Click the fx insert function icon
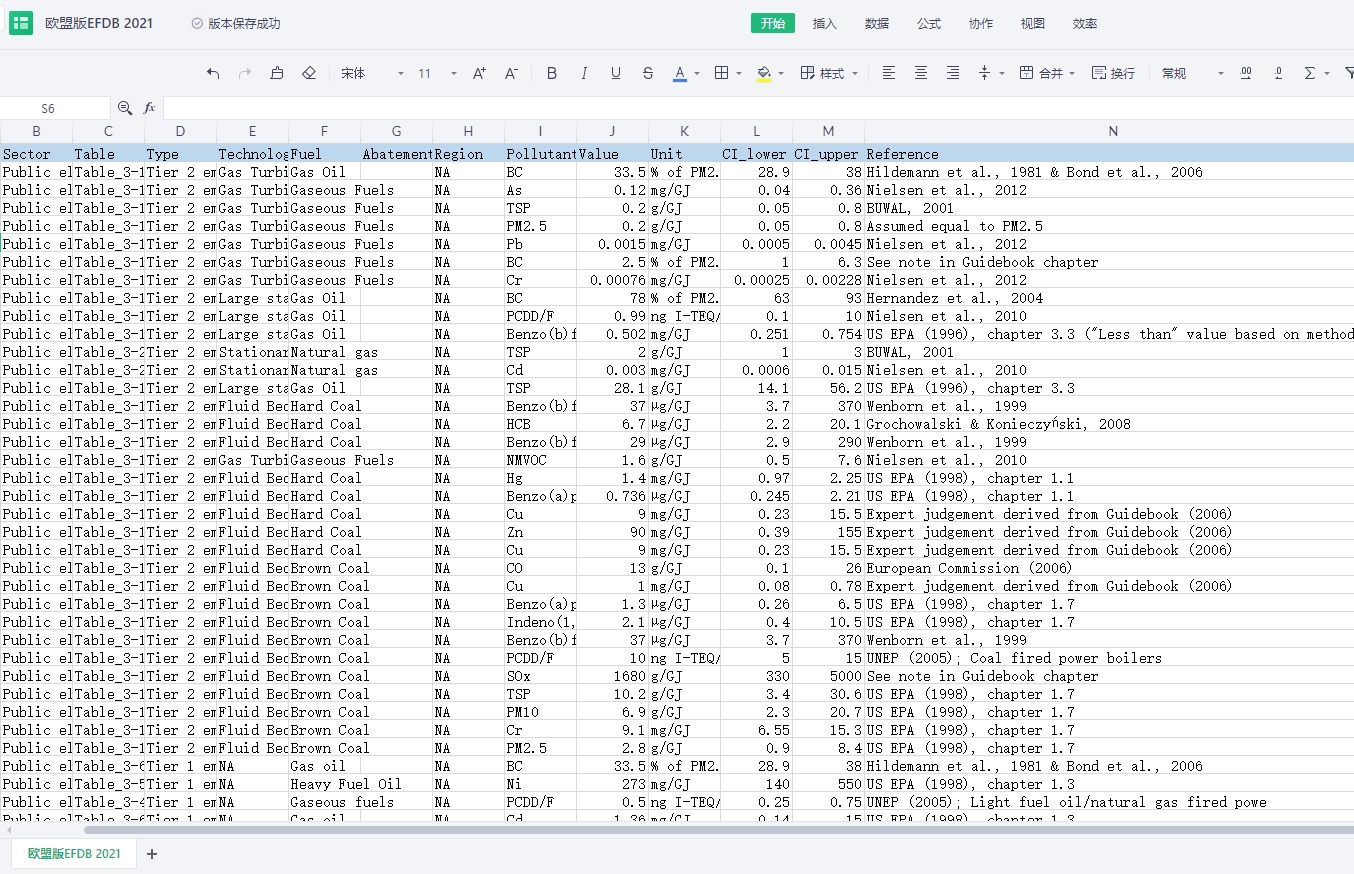1354x874 pixels. [150, 108]
